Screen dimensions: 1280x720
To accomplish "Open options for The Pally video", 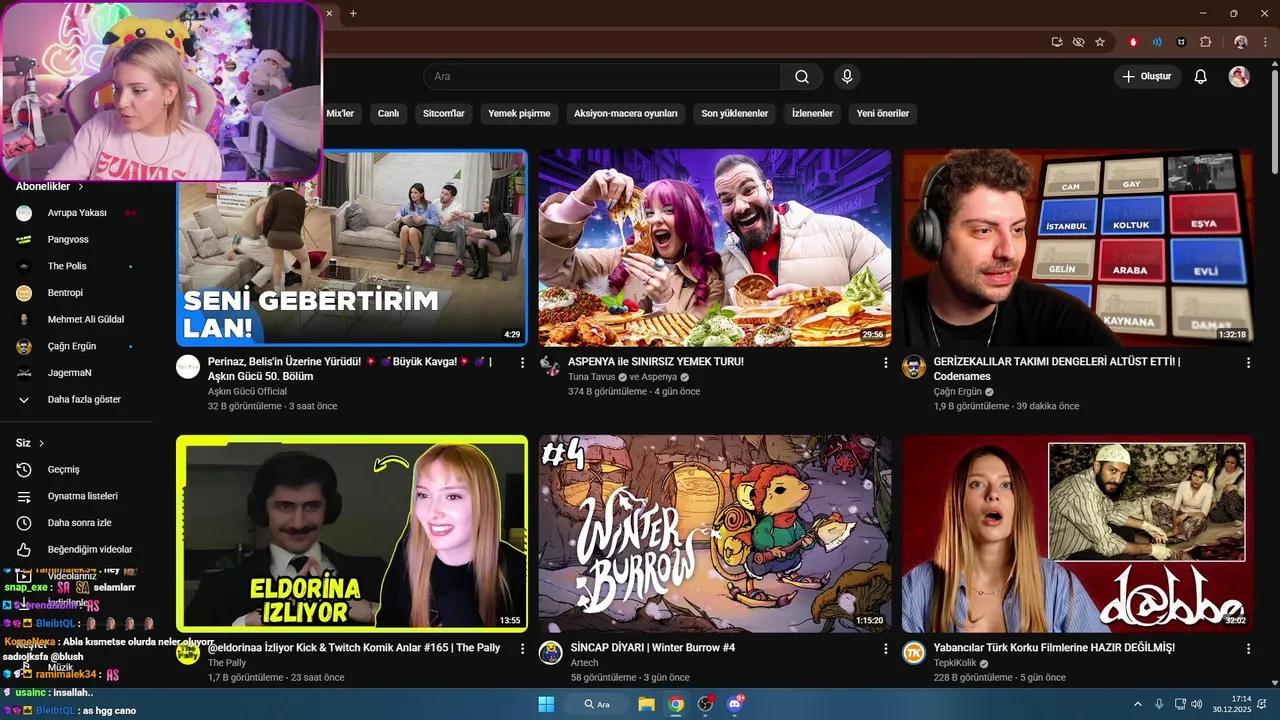I will [x=522, y=649].
